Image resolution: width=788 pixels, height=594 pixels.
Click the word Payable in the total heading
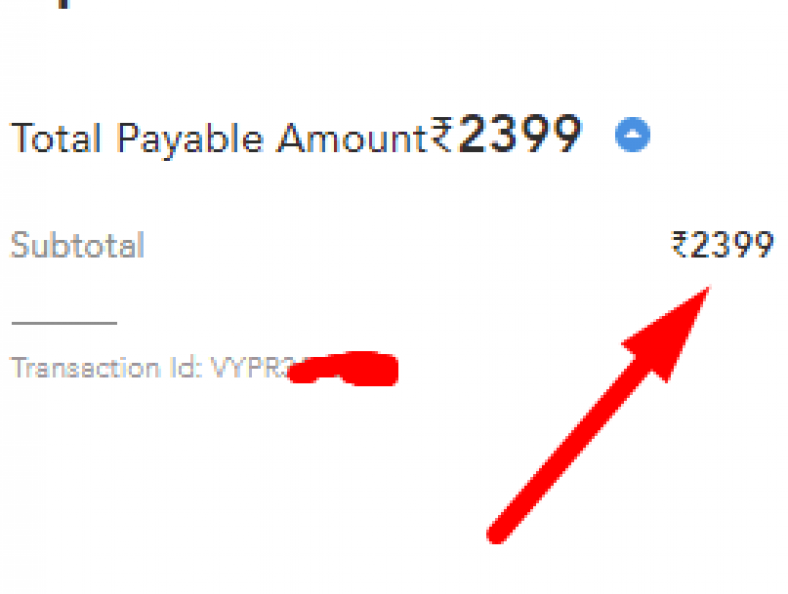tap(190, 140)
